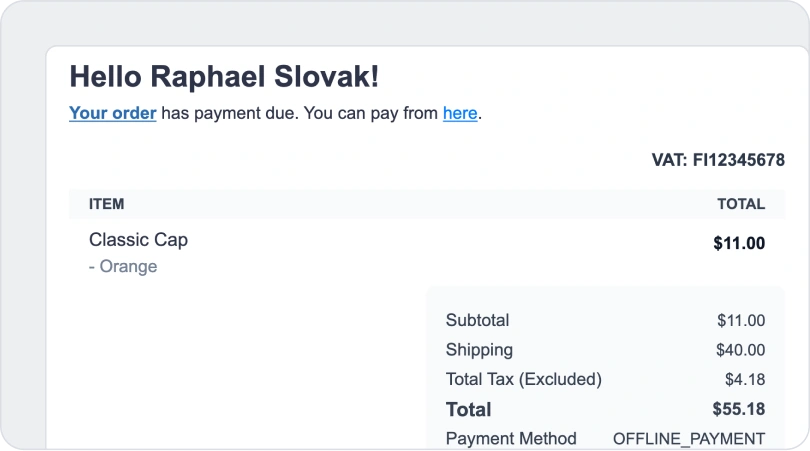Click the VAT: FI12345678 text

tap(717, 160)
